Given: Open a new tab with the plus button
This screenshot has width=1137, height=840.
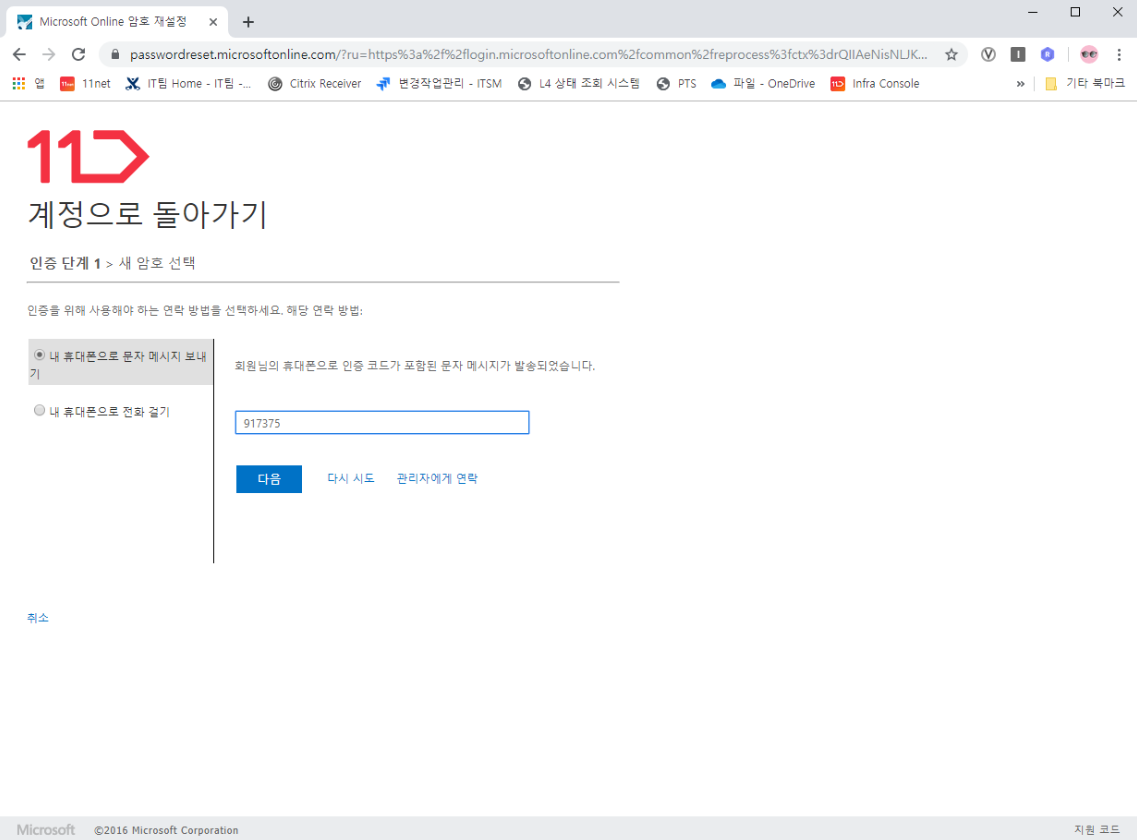Looking at the screenshot, I should click(248, 22).
